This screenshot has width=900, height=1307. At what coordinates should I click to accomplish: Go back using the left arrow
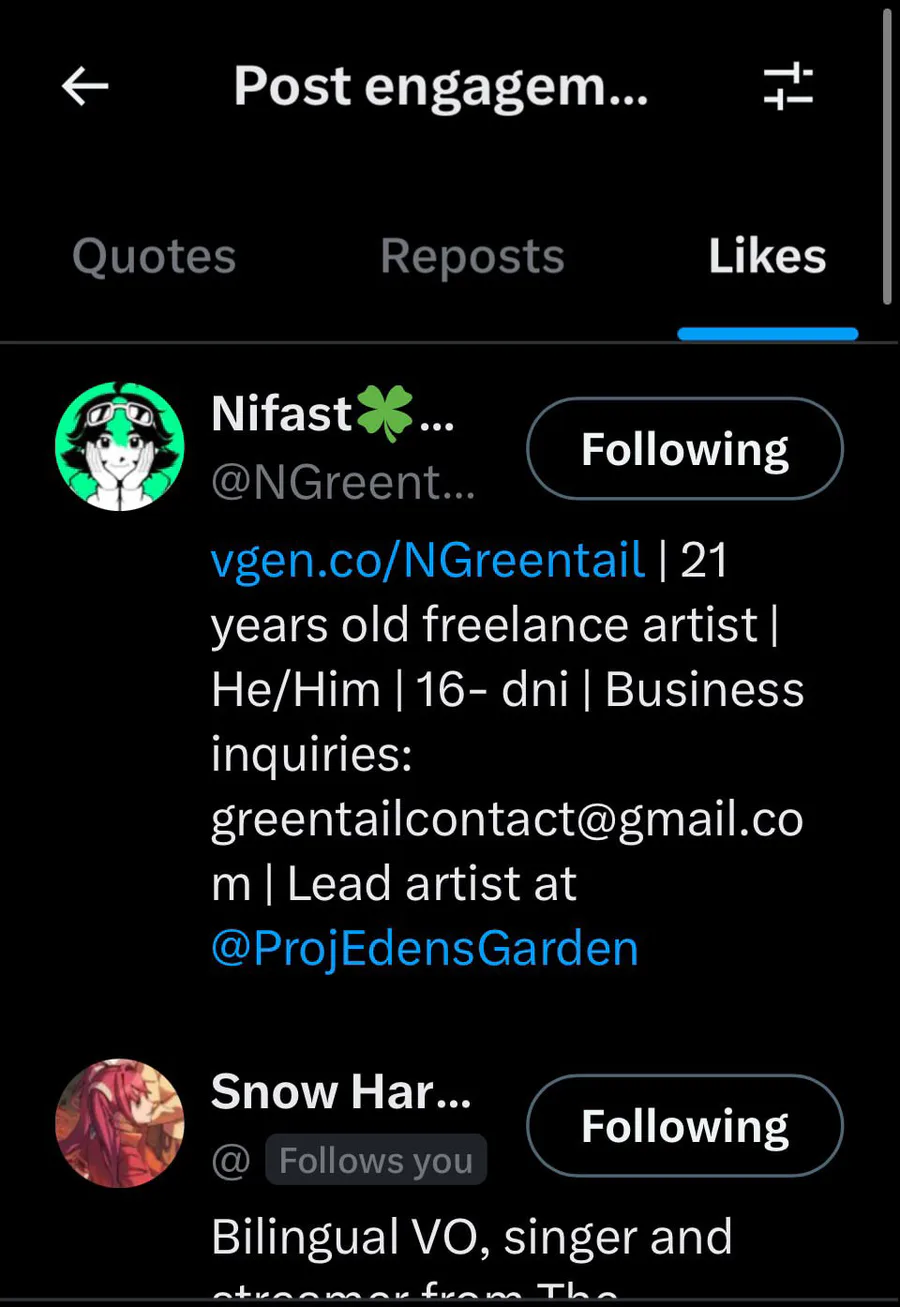[85, 87]
